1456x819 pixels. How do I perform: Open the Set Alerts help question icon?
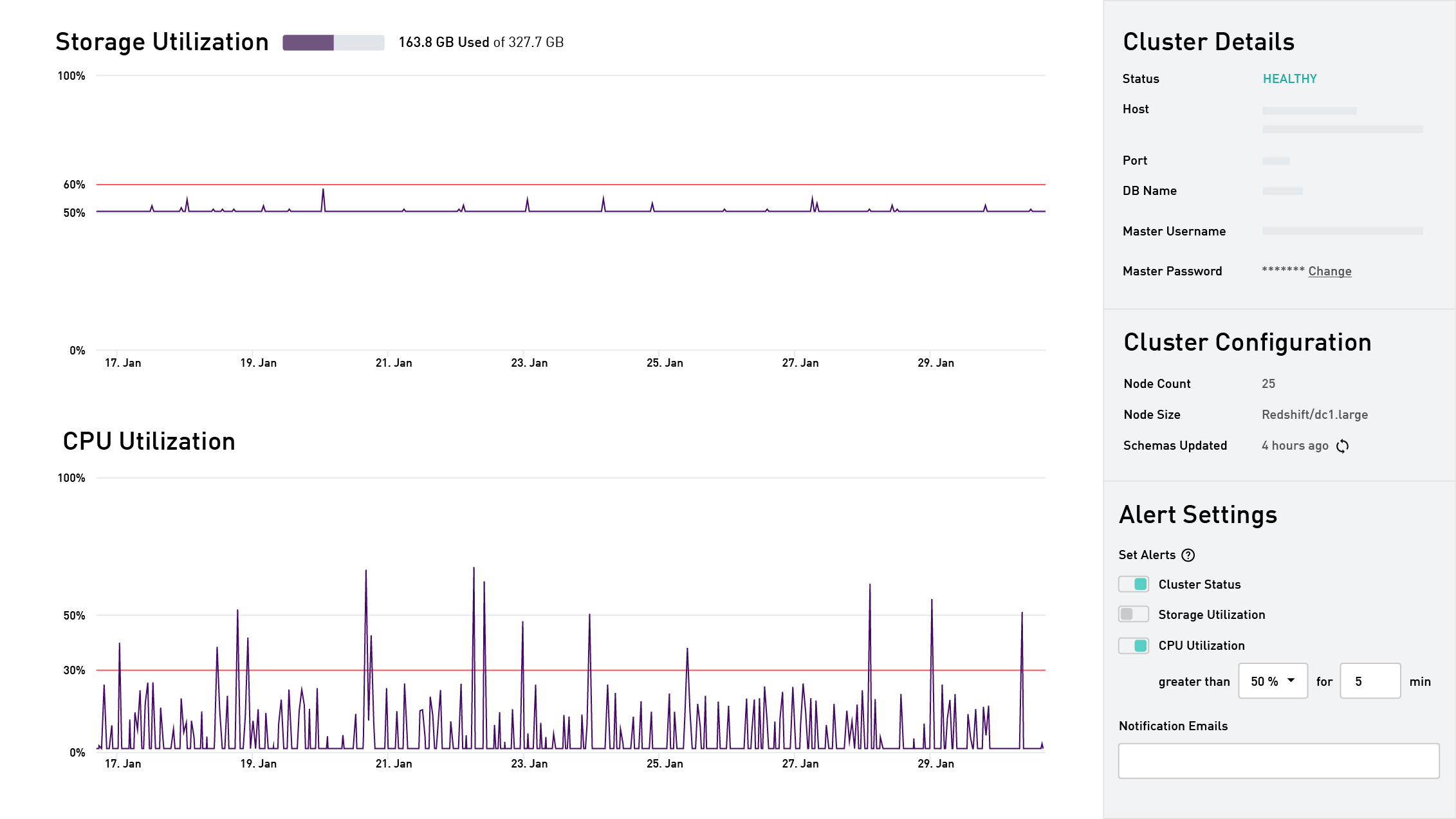click(x=1188, y=555)
